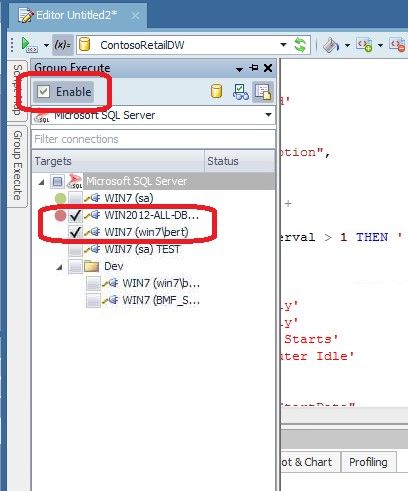Pin the Group Execute panel
The width and height of the screenshot is (408, 491).
[x=254, y=68]
